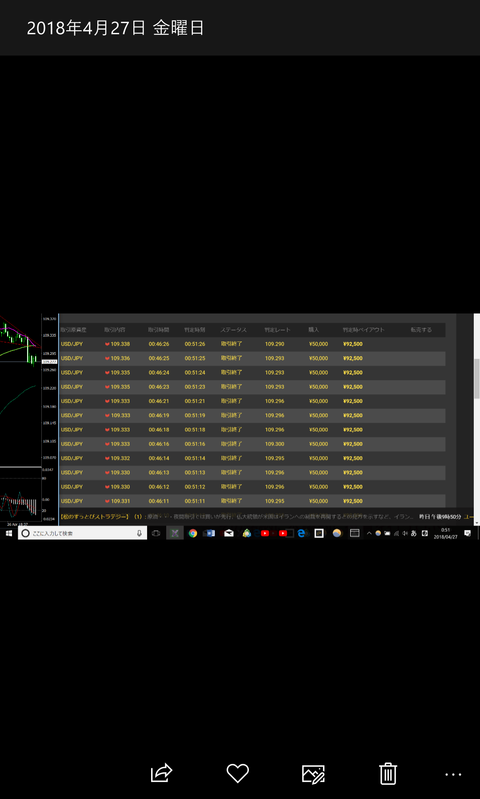Delete the photo using trash icon
The width and height of the screenshot is (480, 799).
[388, 773]
